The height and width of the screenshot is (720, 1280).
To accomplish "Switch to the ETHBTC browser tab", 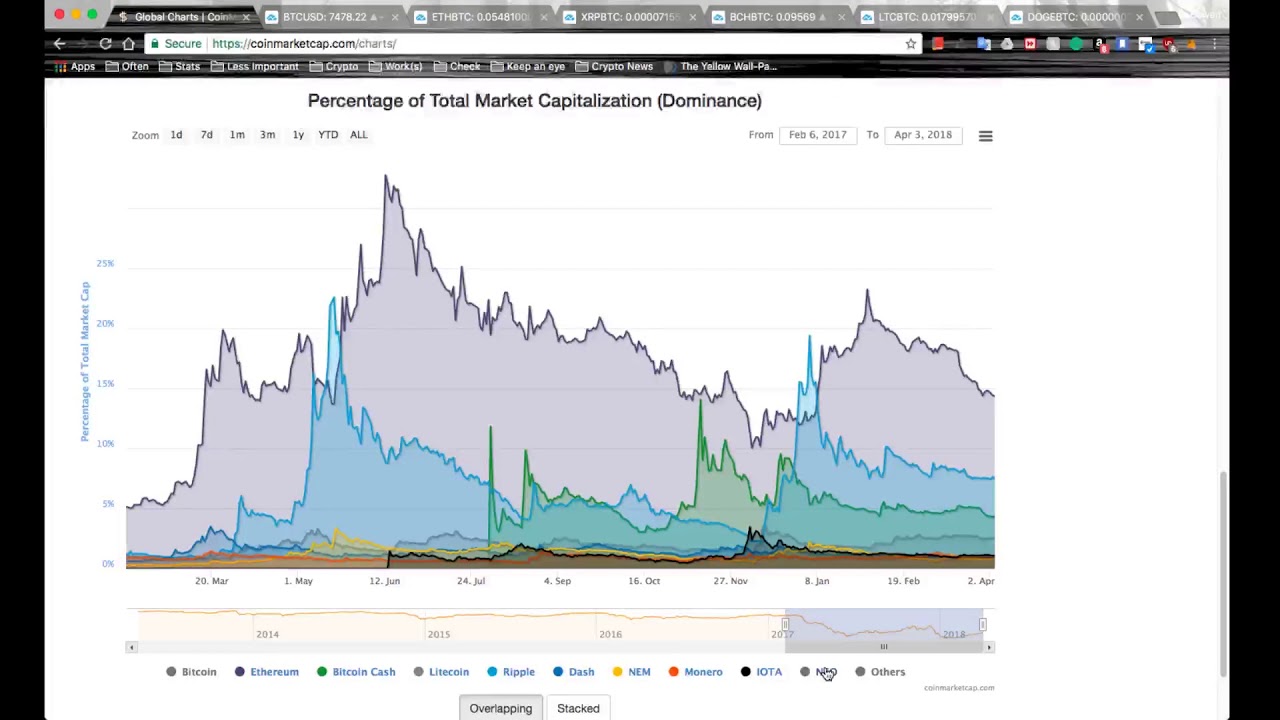I will [480, 17].
